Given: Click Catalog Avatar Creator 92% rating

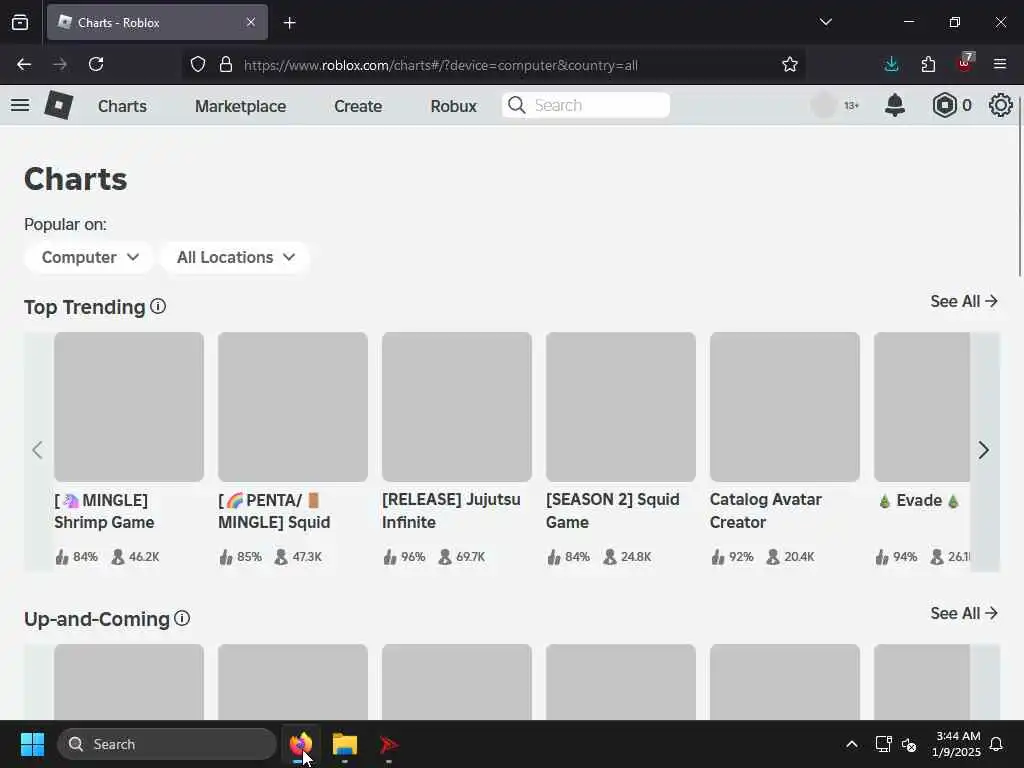Looking at the screenshot, I should click(732, 557).
